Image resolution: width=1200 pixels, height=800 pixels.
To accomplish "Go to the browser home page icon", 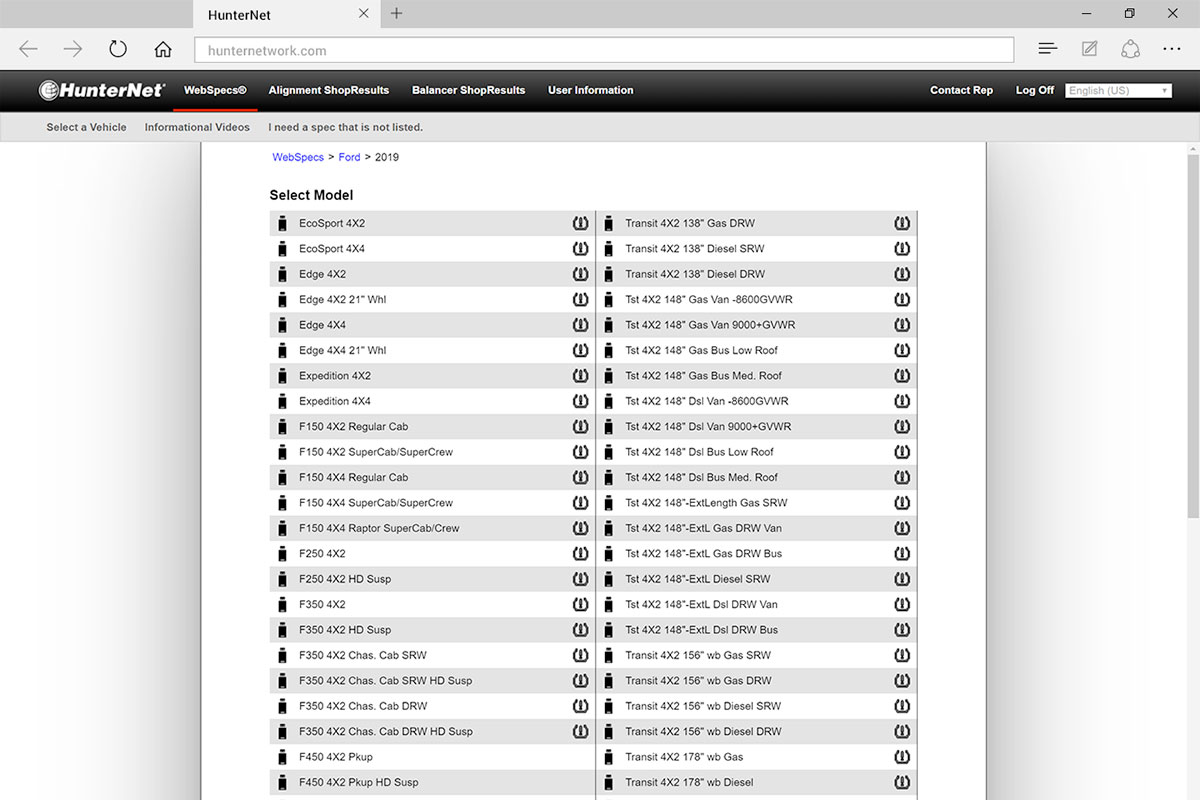I will point(163,49).
